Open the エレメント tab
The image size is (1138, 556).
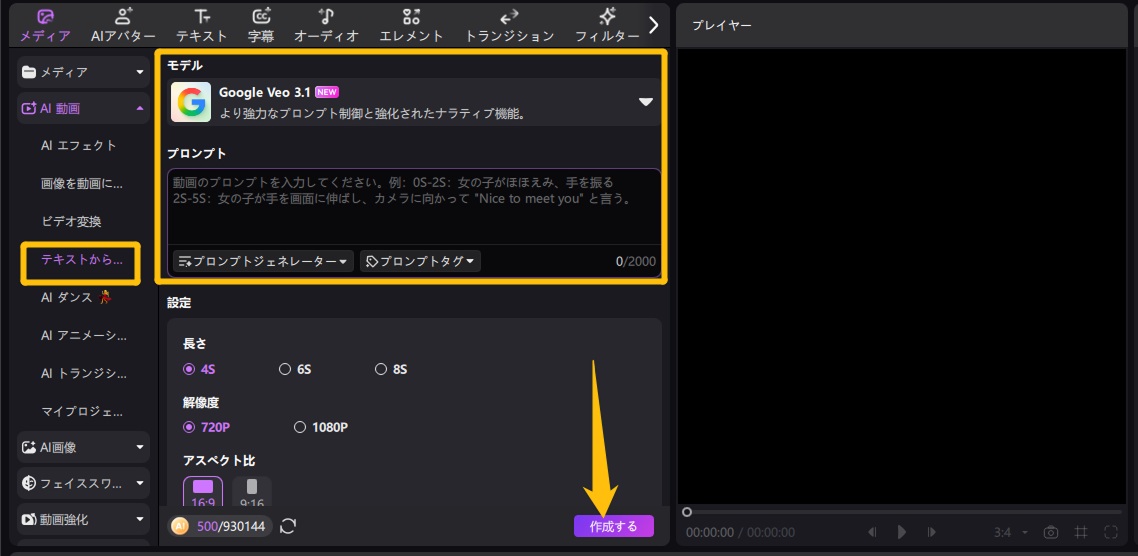[x=412, y=25]
